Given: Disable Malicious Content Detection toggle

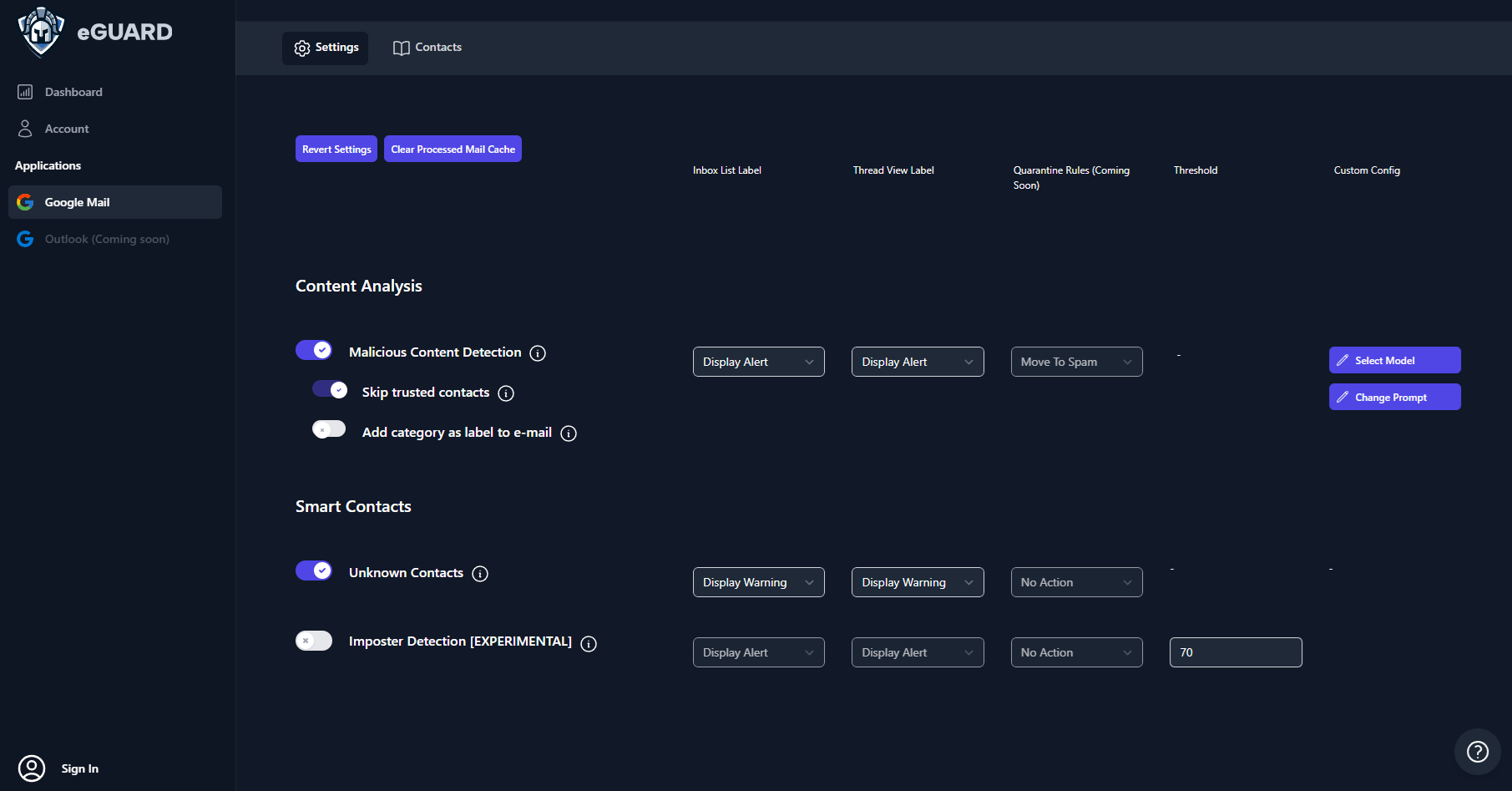Looking at the screenshot, I should [x=314, y=350].
